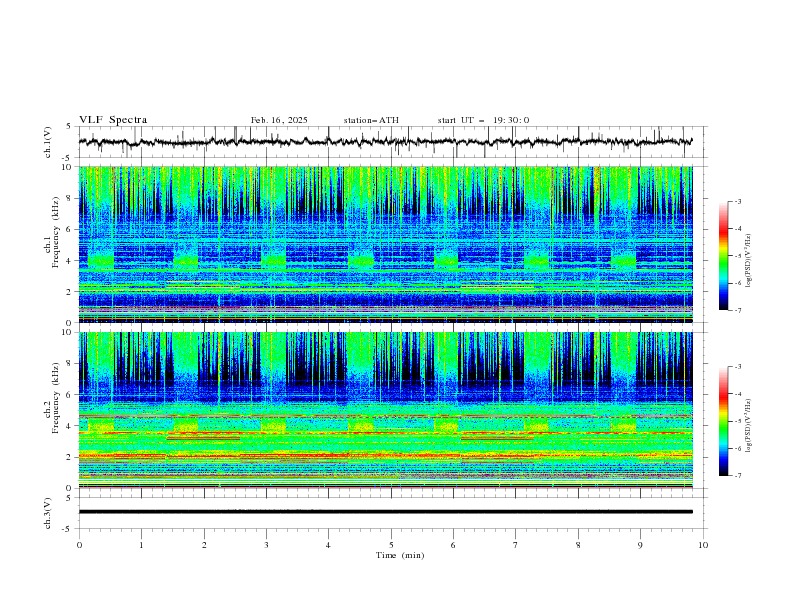Click the time axis tick label "10"
Screen dimensions: 792x612
(703, 545)
